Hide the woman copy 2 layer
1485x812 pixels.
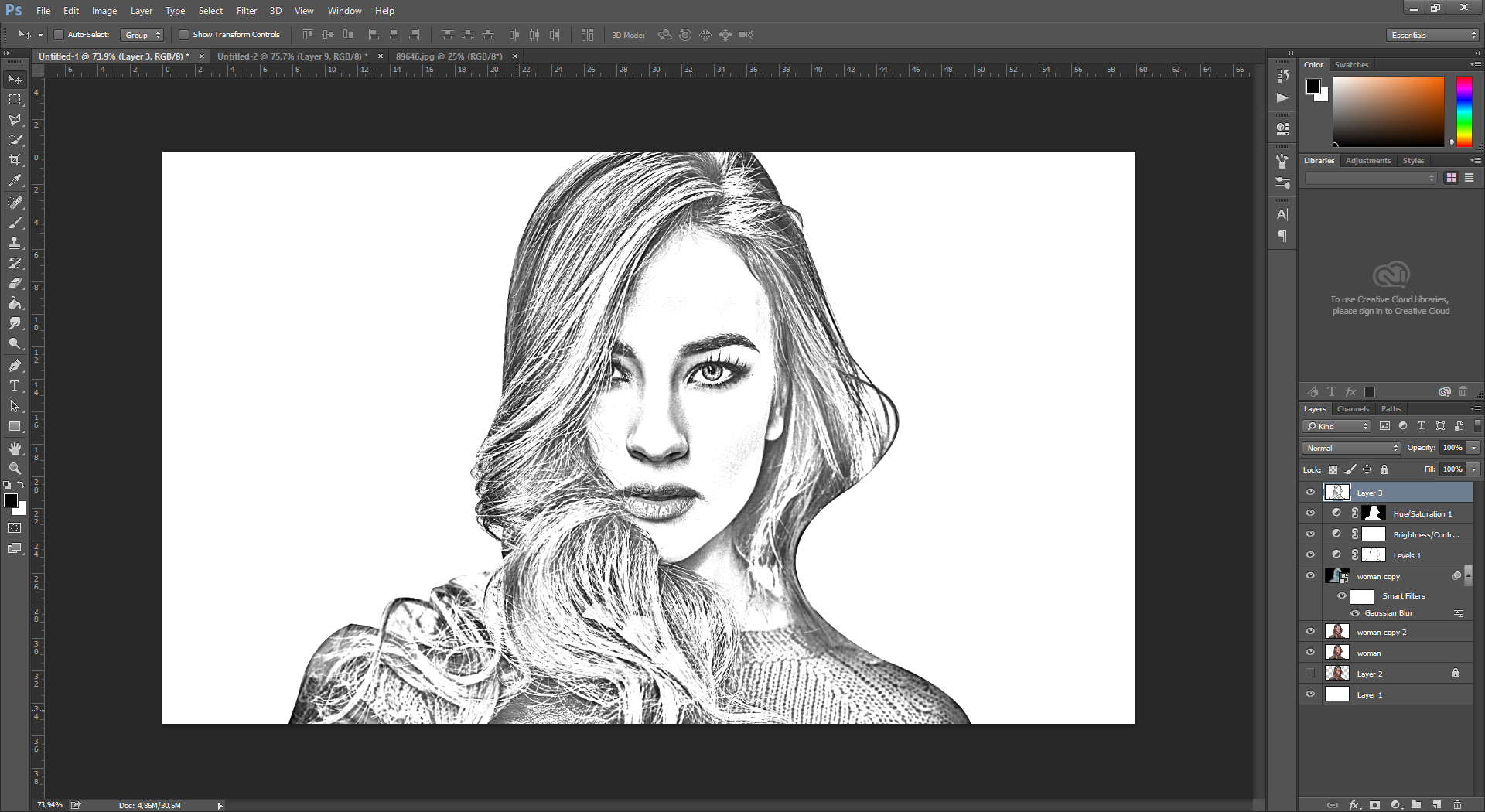click(x=1310, y=631)
